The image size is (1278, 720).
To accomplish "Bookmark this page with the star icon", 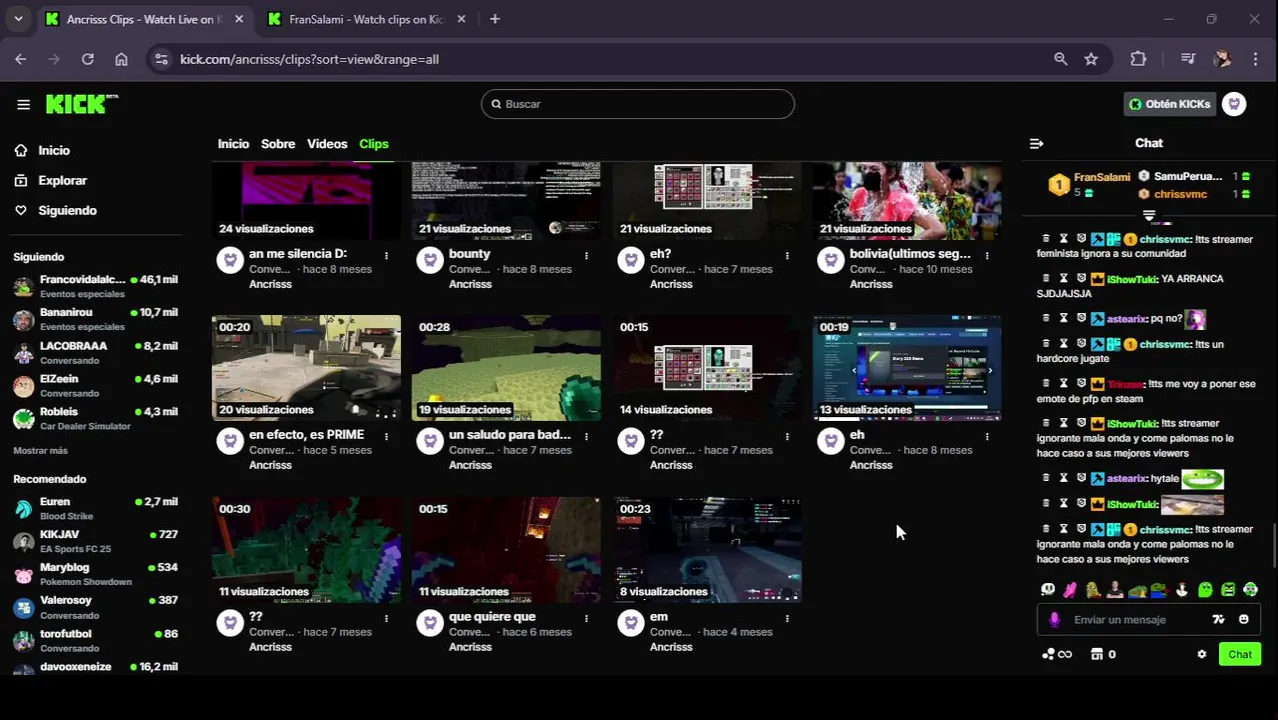I will (1091, 59).
